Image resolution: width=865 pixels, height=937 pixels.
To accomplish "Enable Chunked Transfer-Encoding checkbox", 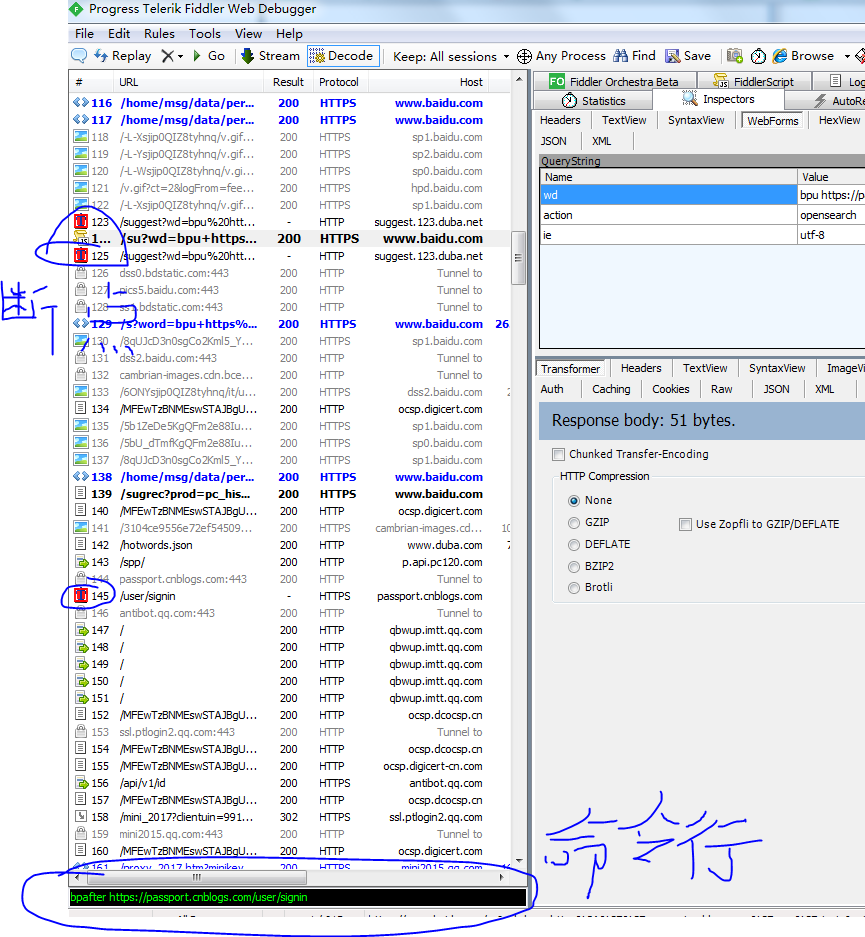I will (x=559, y=455).
